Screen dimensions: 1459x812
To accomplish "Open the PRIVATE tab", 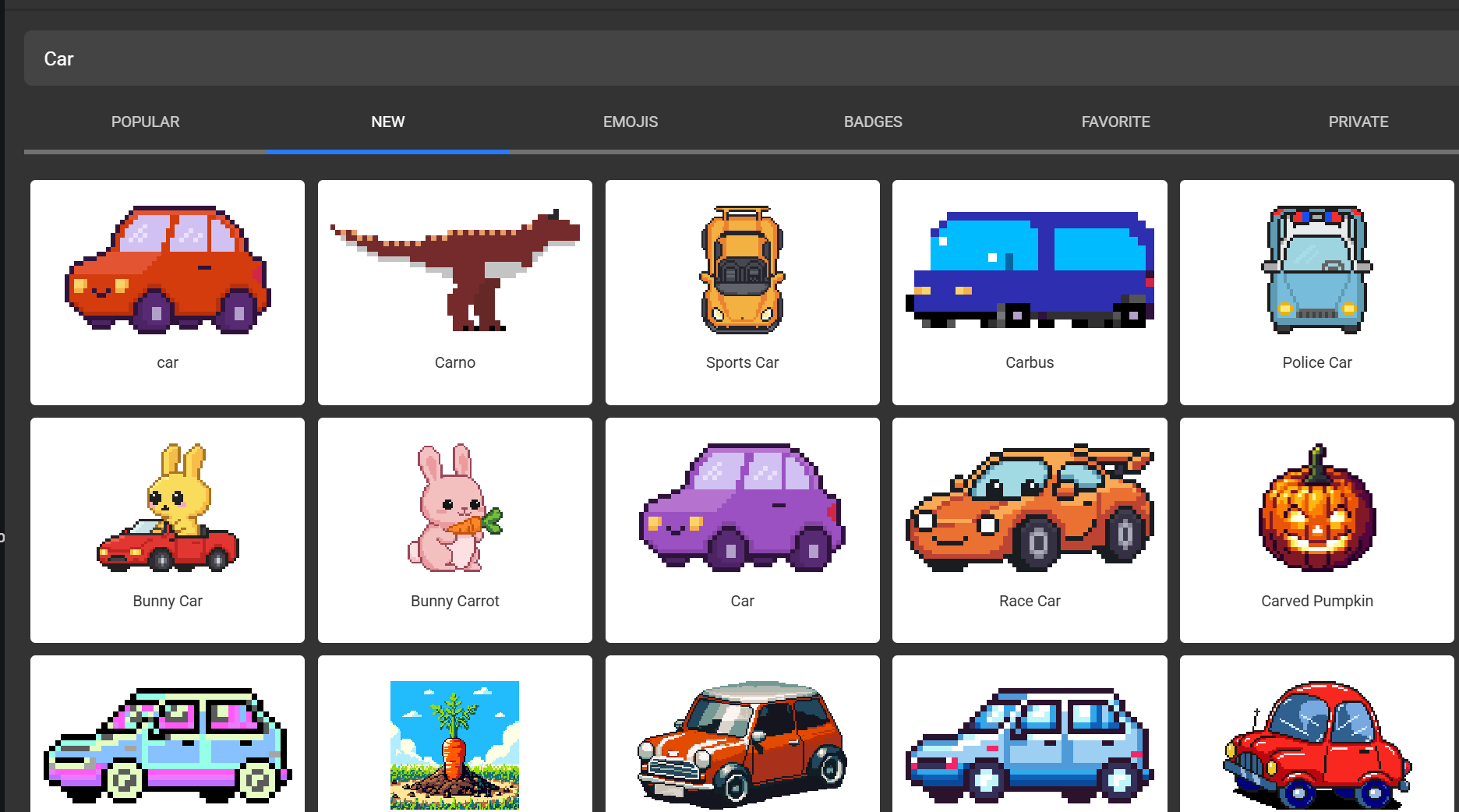I will pos(1358,122).
